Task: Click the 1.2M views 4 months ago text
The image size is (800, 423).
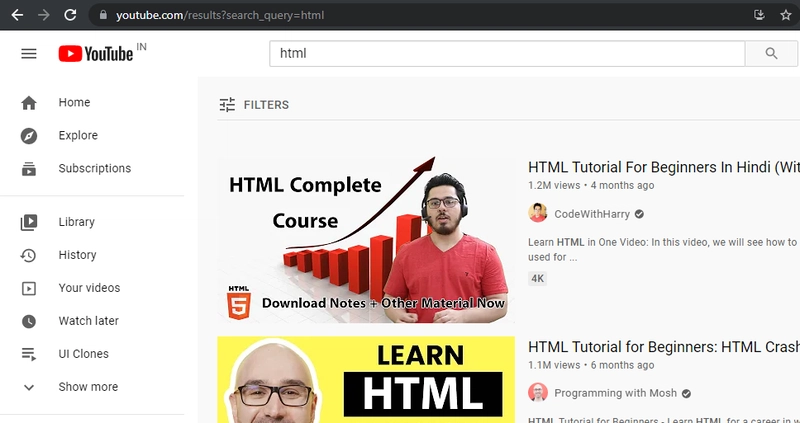Action: pos(591,186)
